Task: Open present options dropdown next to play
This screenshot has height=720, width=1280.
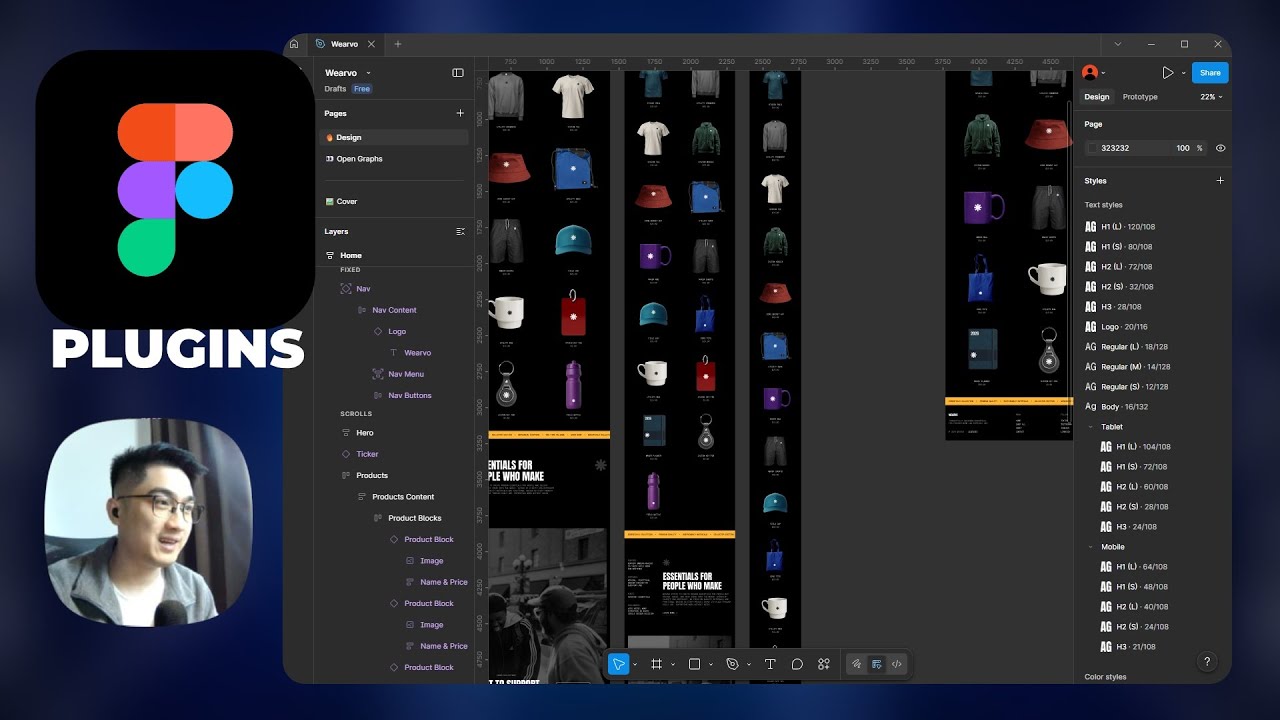Action: click(x=1183, y=73)
